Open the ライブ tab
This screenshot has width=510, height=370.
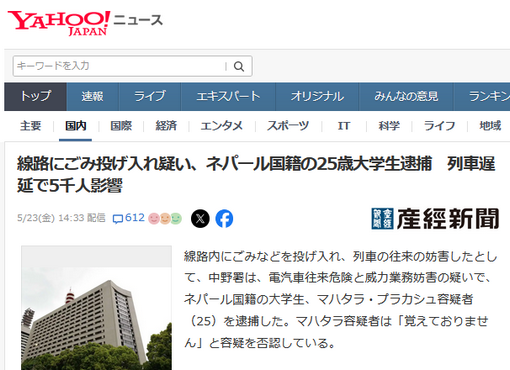click(150, 97)
